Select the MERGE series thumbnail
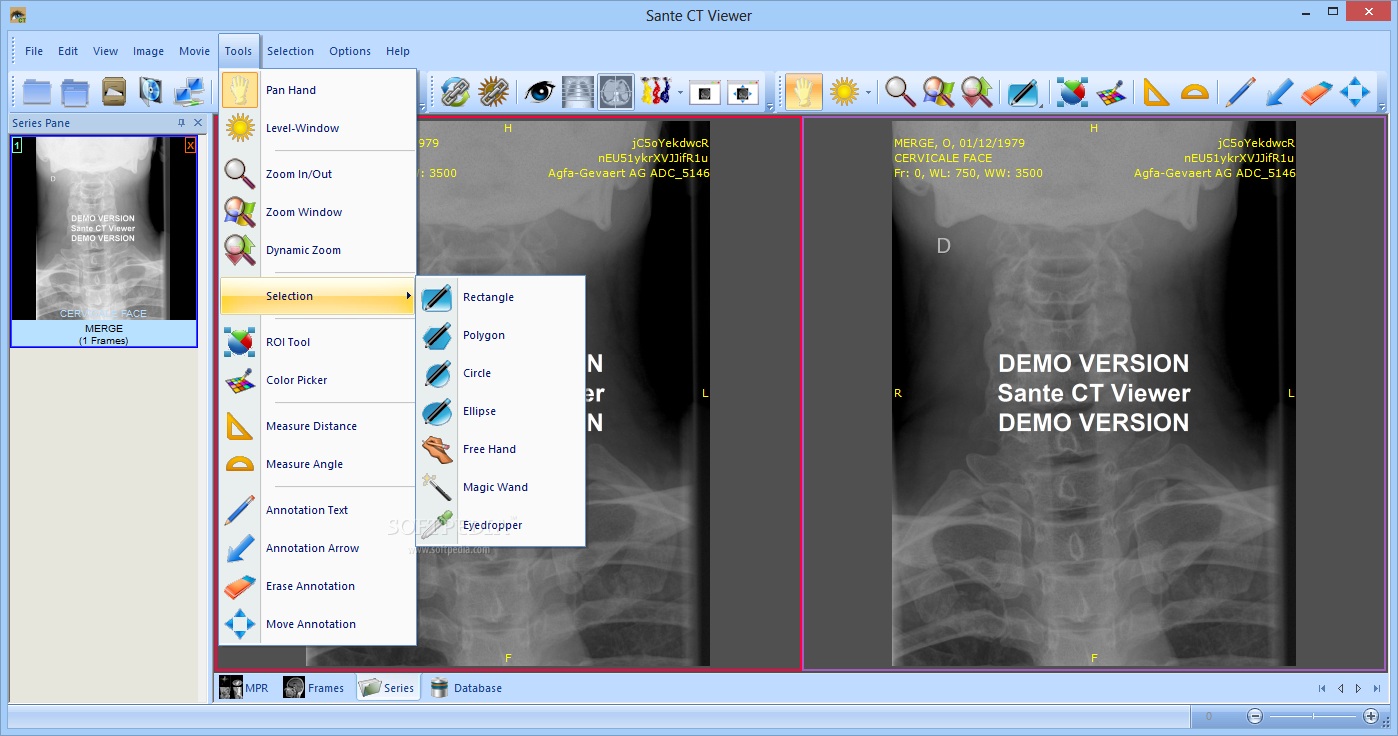Image resolution: width=1398 pixels, height=736 pixels. (104, 241)
